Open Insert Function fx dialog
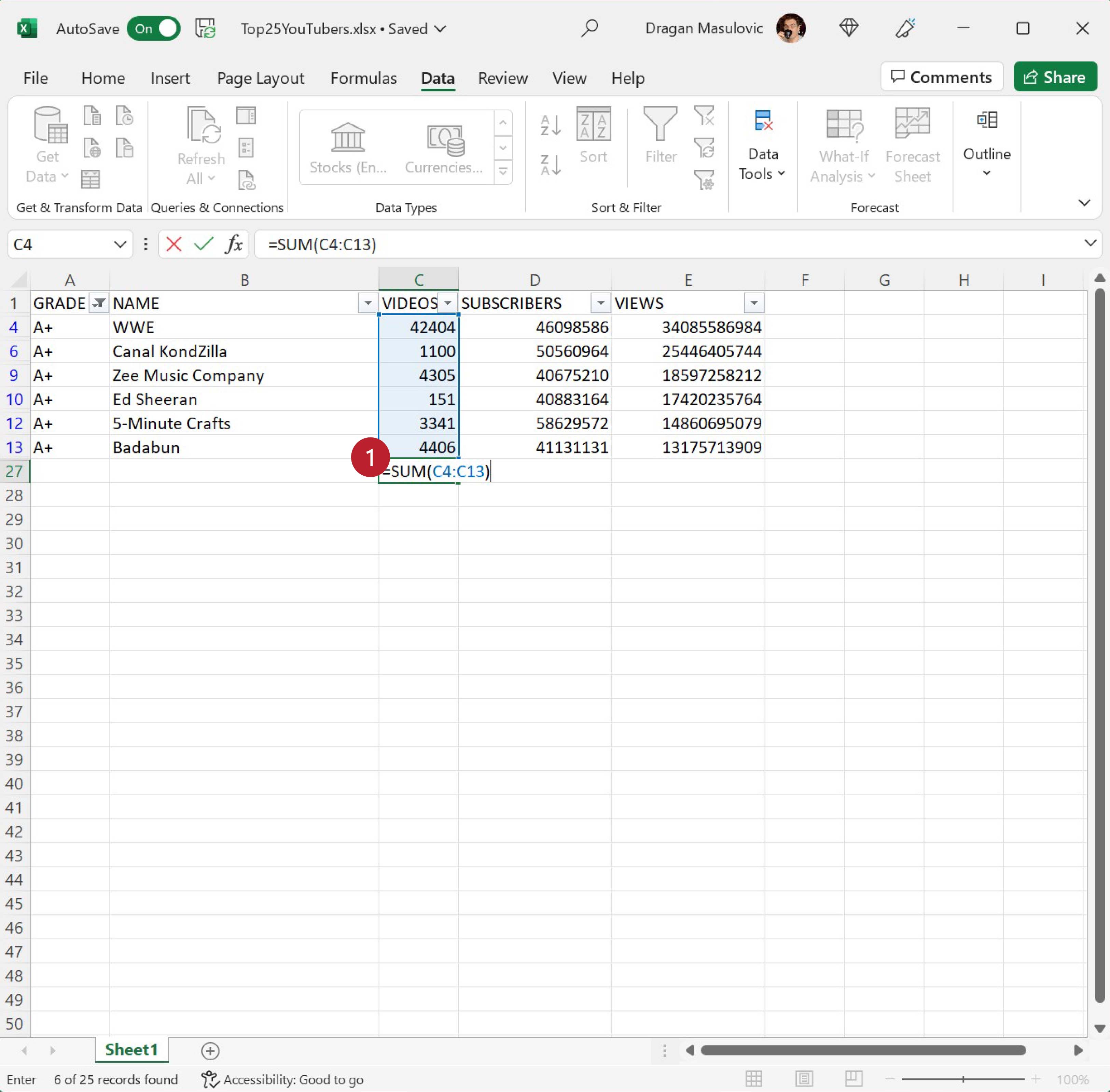This screenshot has width=1110, height=1092. click(x=234, y=244)
